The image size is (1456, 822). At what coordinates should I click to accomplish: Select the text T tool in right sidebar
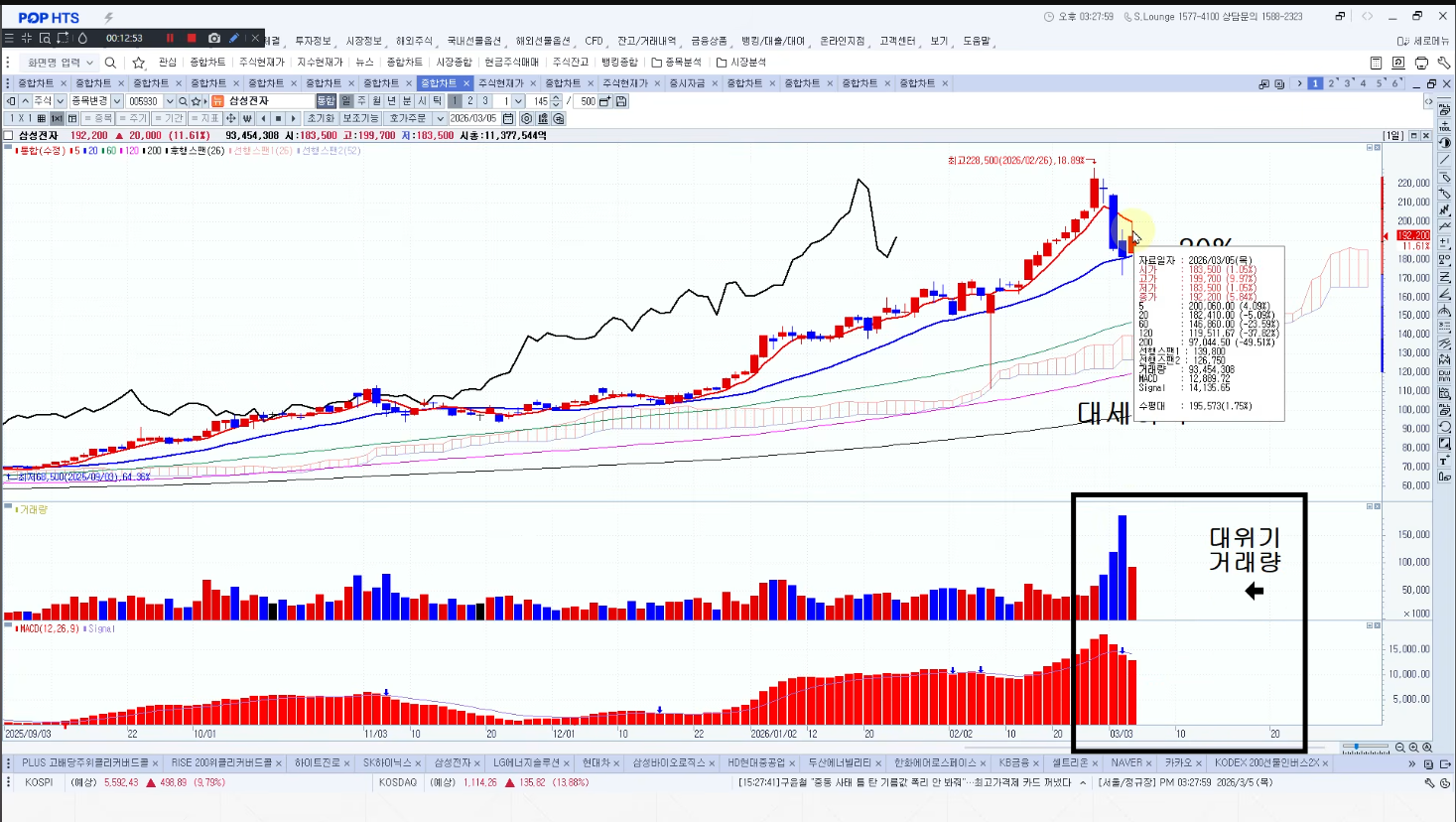click(1445, 461)
